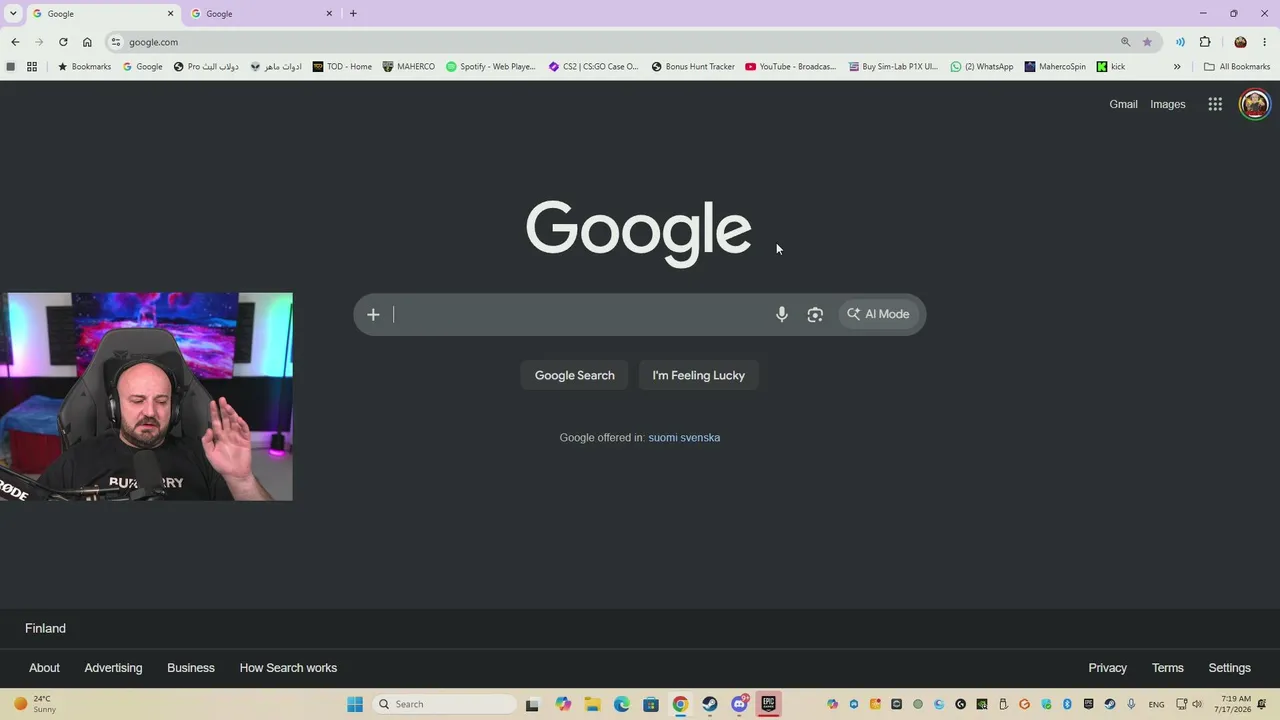Screen dimensions: 1280x720
Task: Switch Google language to suomi
Action: point(663,437)
